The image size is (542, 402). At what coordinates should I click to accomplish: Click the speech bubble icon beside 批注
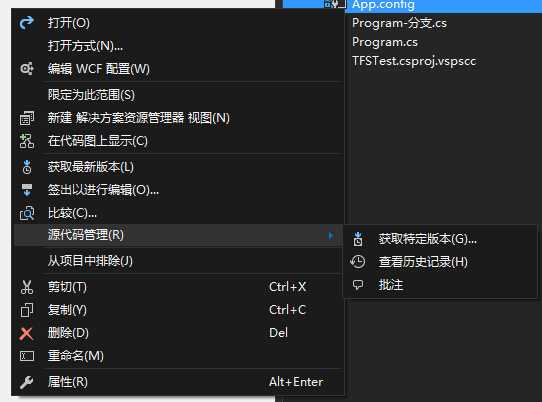(357, 285)
